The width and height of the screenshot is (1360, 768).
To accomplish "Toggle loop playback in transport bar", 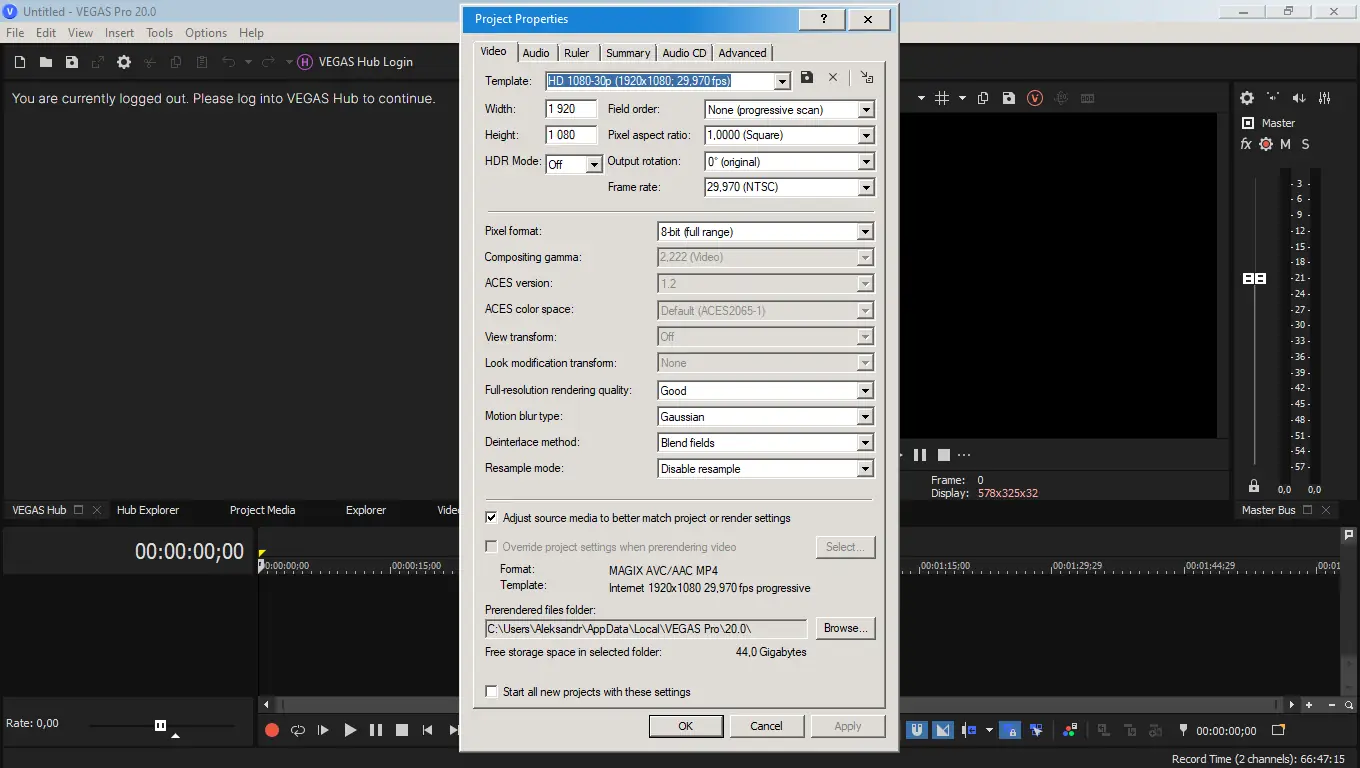I will [x=298, y=730].
